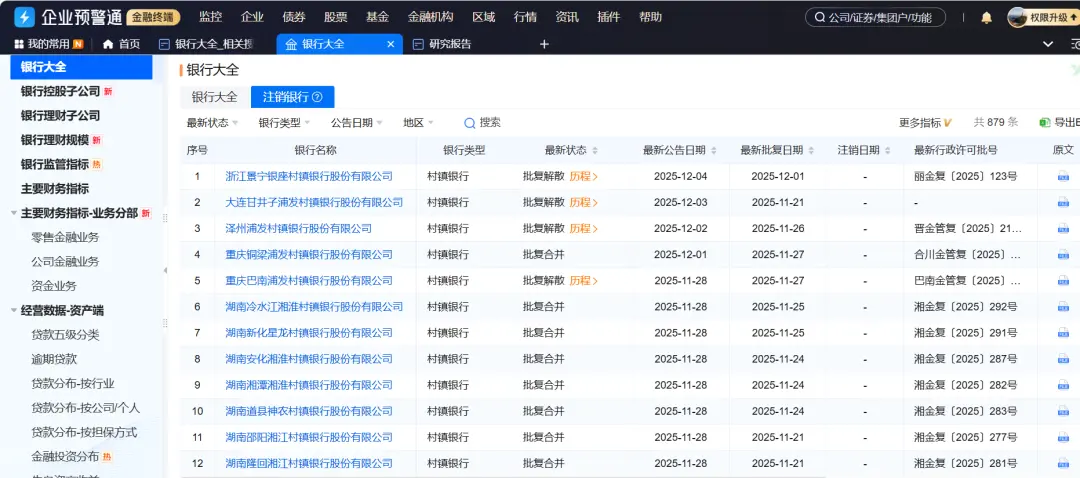
Task: Open 浙江景宁银座村镇银行 link
Action: pos(308,176)
